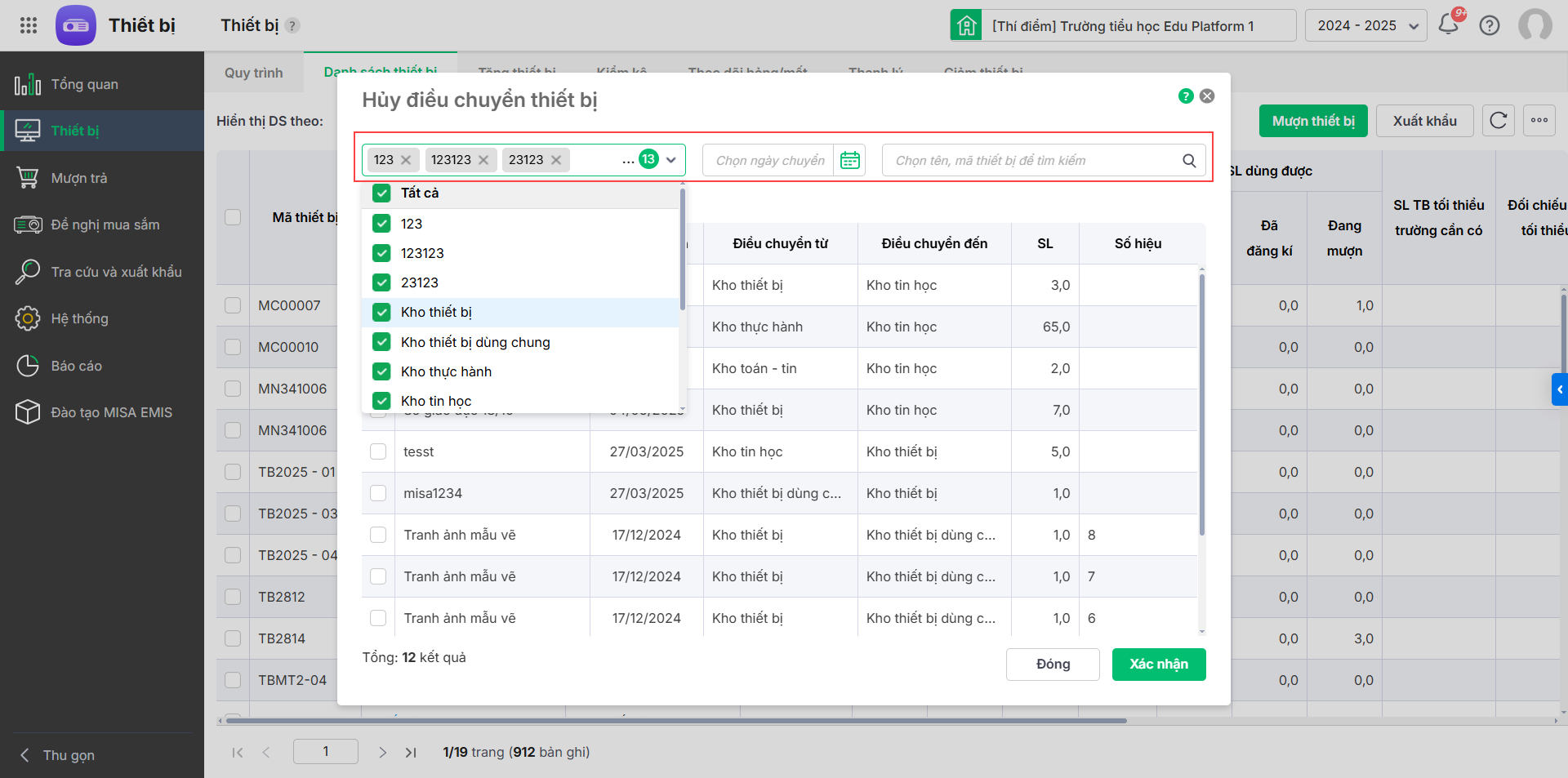Viewport: 1568px width, 778px height.
Task: Show the 13 selected warehouses badge
Action: [649, 159]
